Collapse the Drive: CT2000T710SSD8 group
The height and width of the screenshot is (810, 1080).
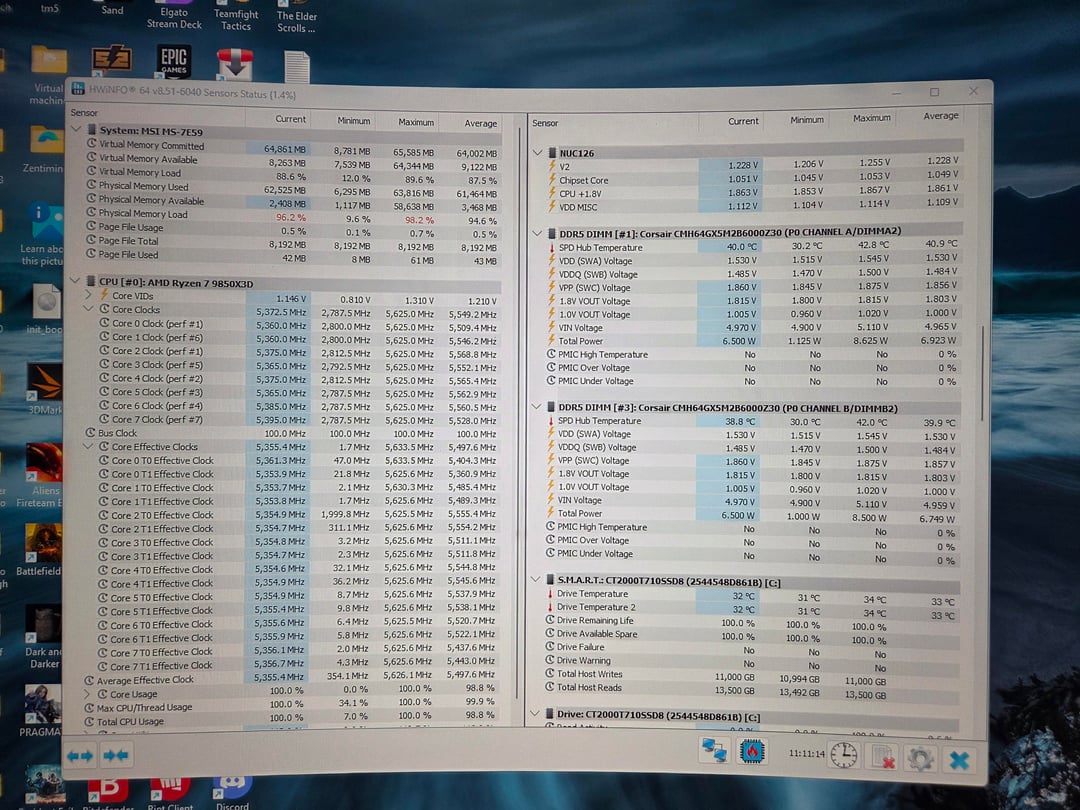click(x=535, y=713)
